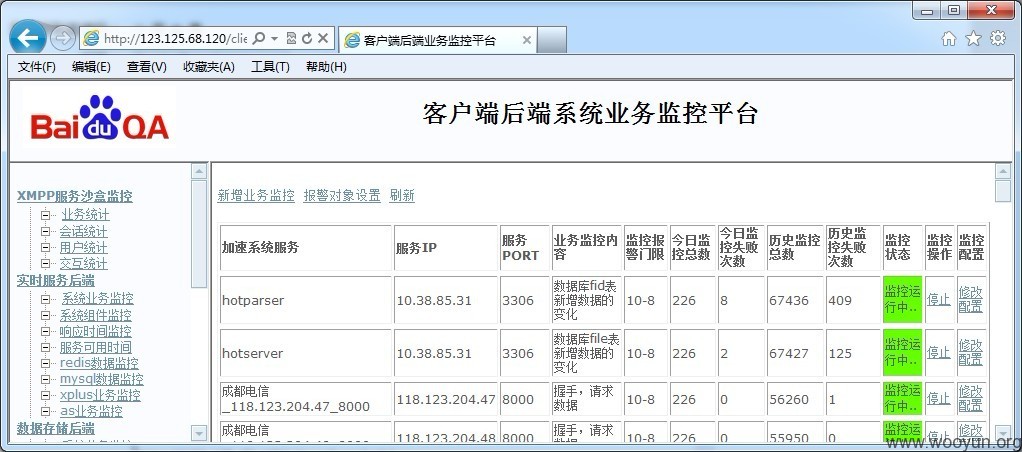Click 修改配置 for hotparser row
1022x452 pixels.
[971, 299]
